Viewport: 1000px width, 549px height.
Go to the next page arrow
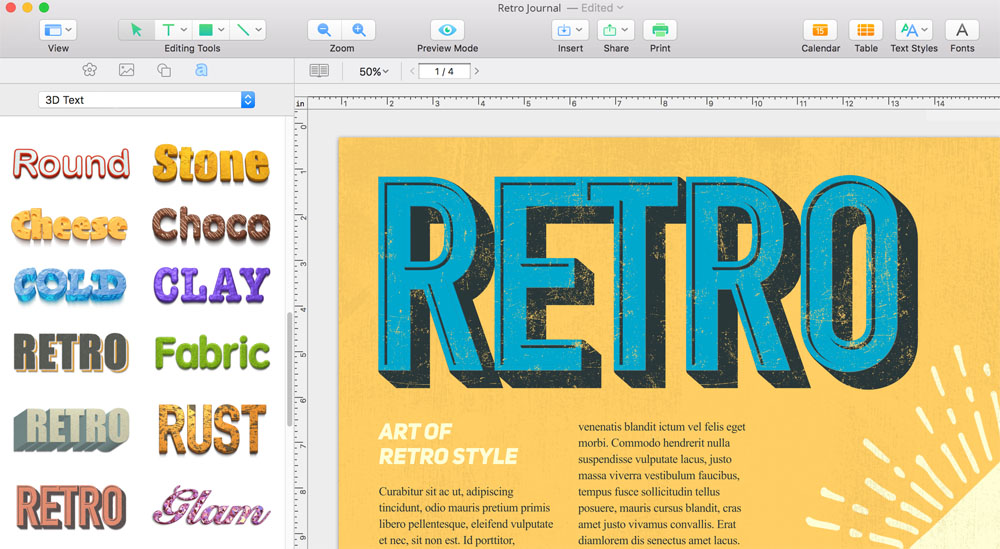pyautogui.click(x=477, y=71)
